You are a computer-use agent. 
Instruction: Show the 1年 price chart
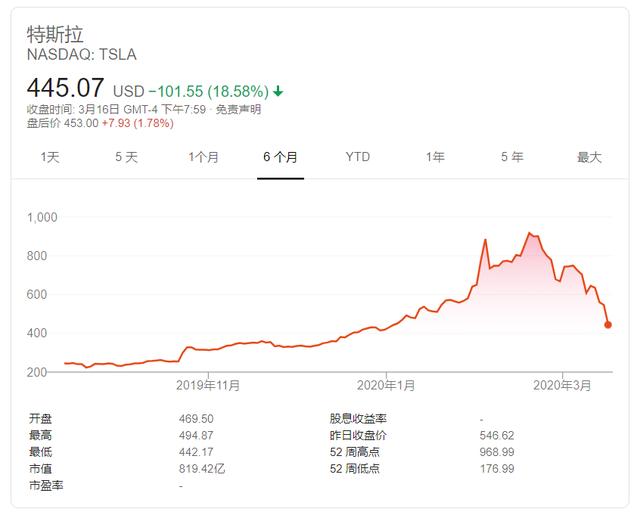tap(435, 157)
